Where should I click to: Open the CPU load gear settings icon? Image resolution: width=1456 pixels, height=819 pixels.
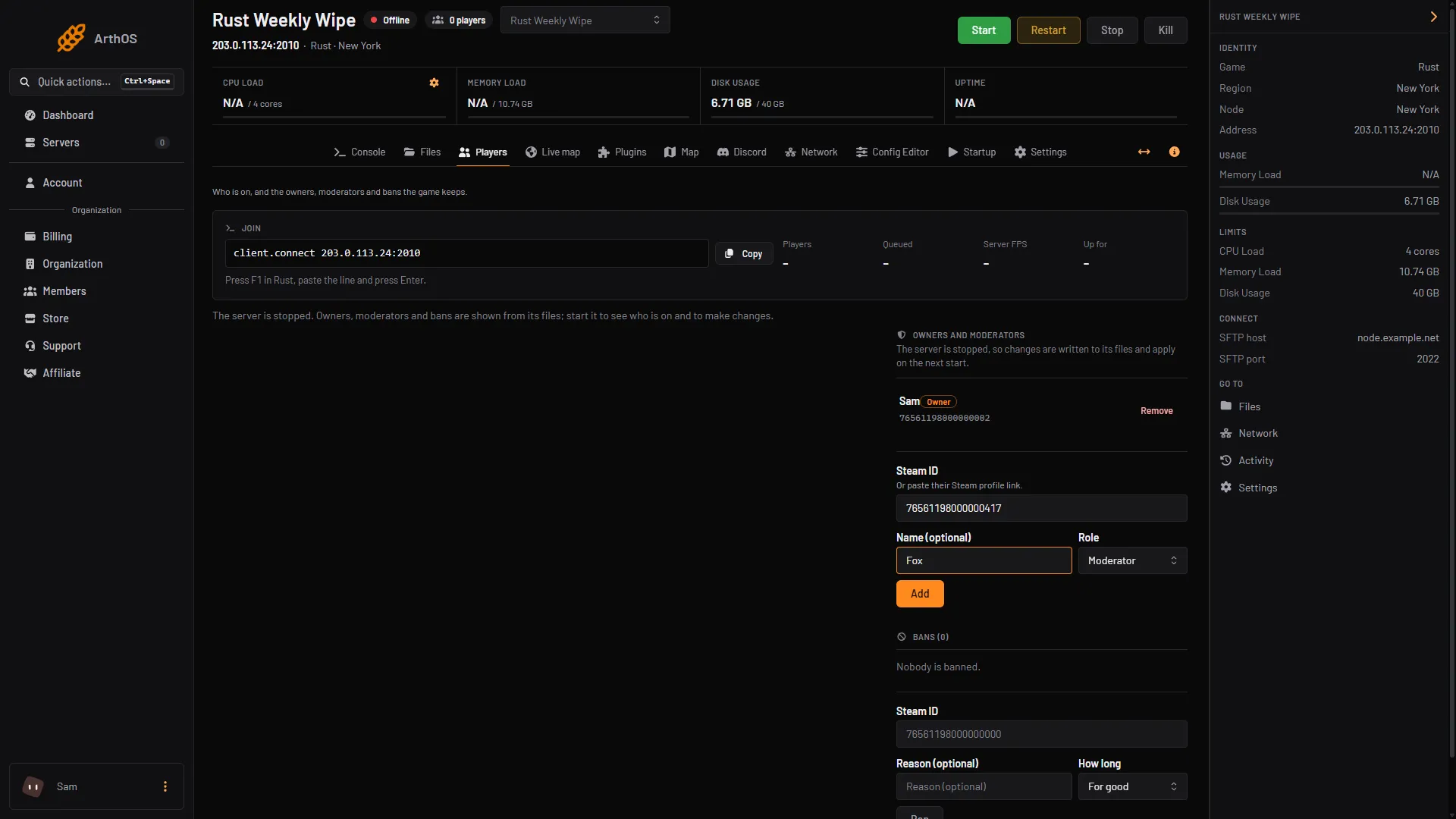(x=434, y=83)
